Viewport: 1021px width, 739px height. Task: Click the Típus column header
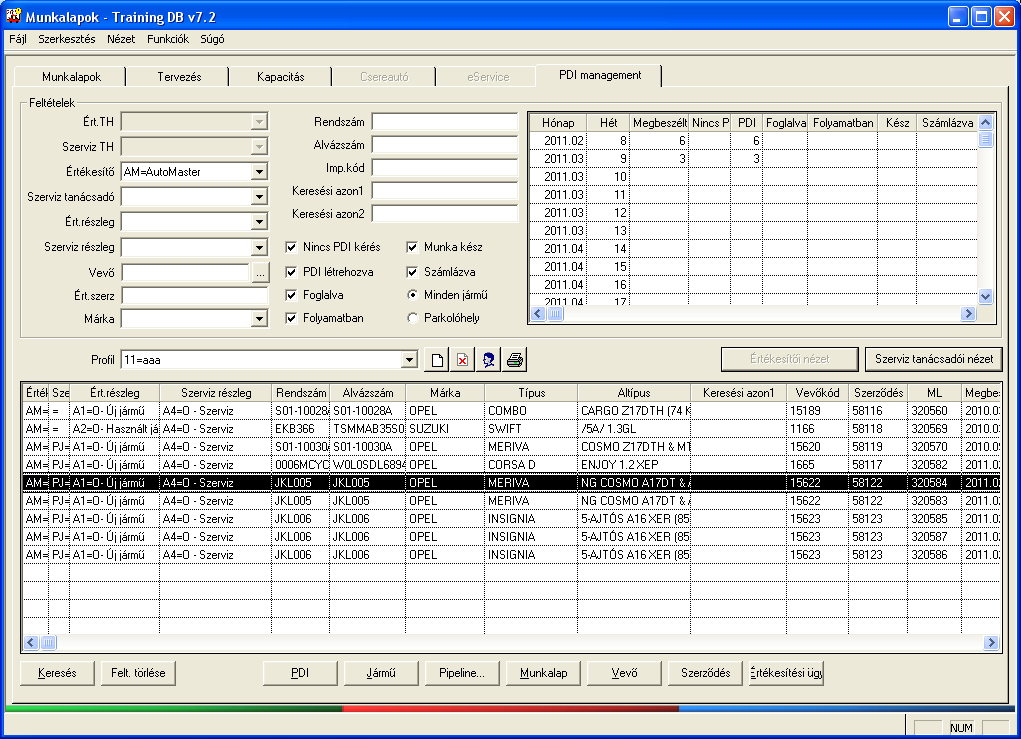[531, 393]
